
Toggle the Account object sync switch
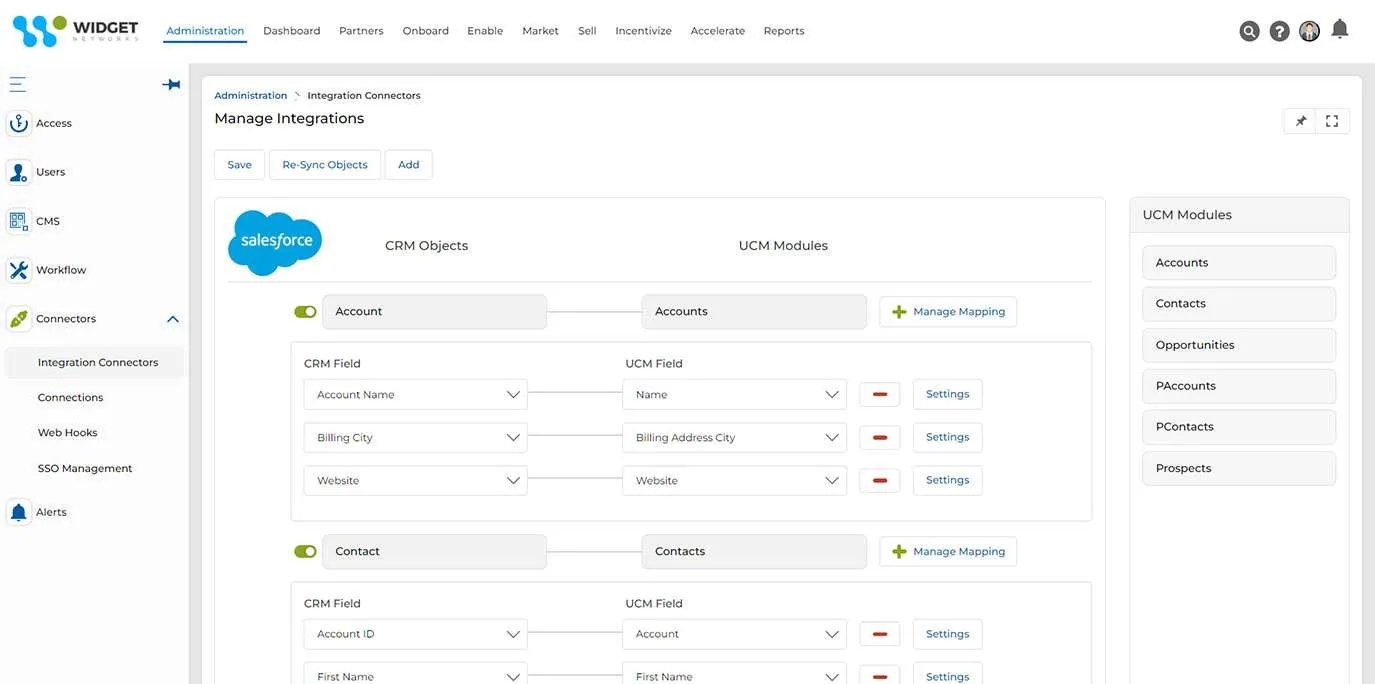[x=305, y=312]
